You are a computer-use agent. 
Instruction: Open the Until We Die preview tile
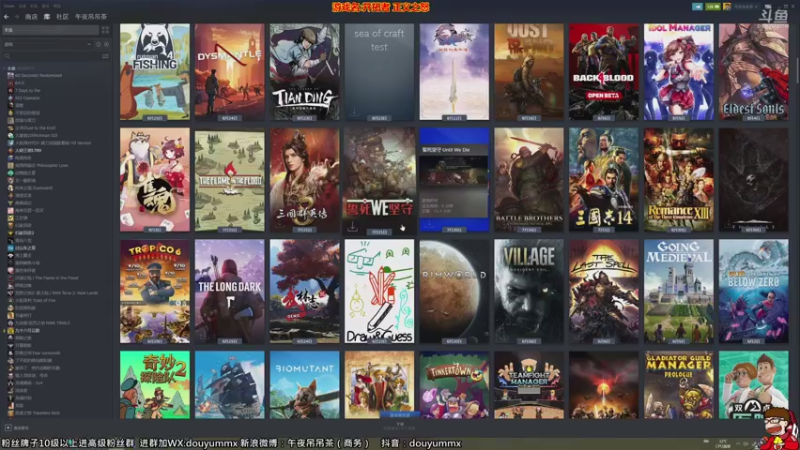tap(454, 180)
